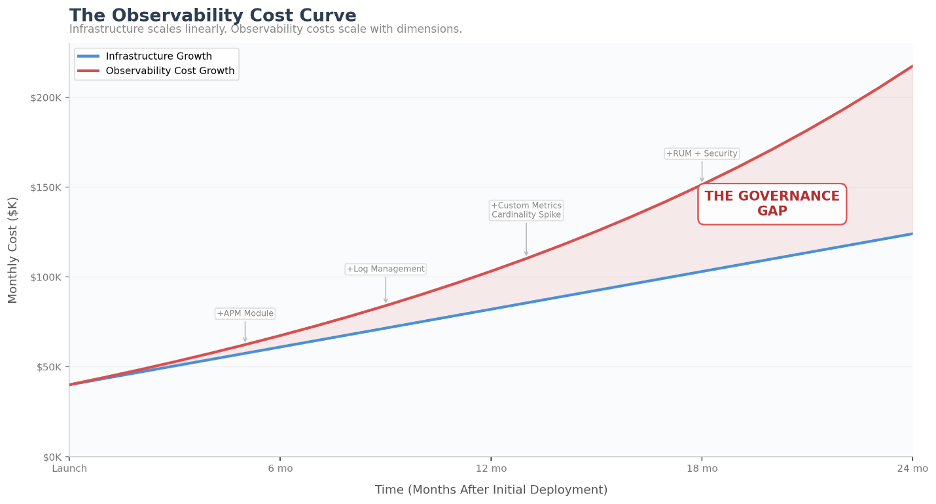Select the Infrastructure Growth legend label
The height and width of the screenshot is (504, 936).
158,56
